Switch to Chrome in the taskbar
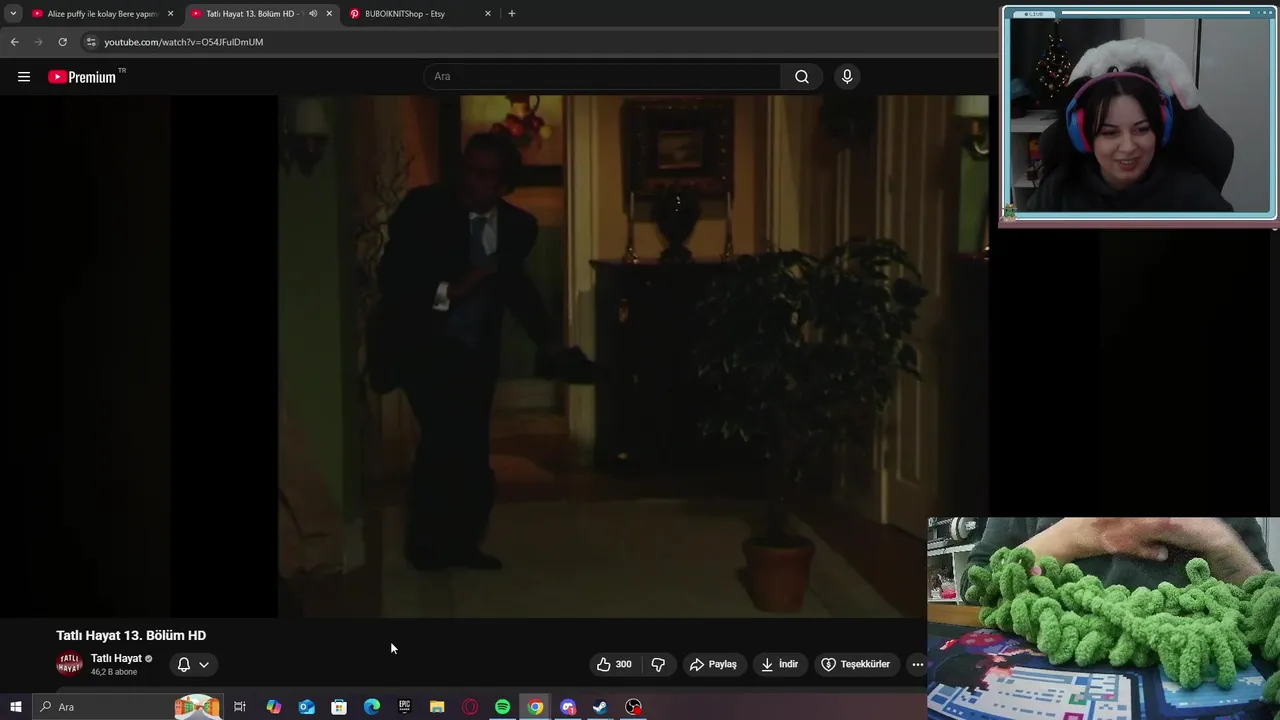The image size is (1280, 720). [x=536, y=707]
